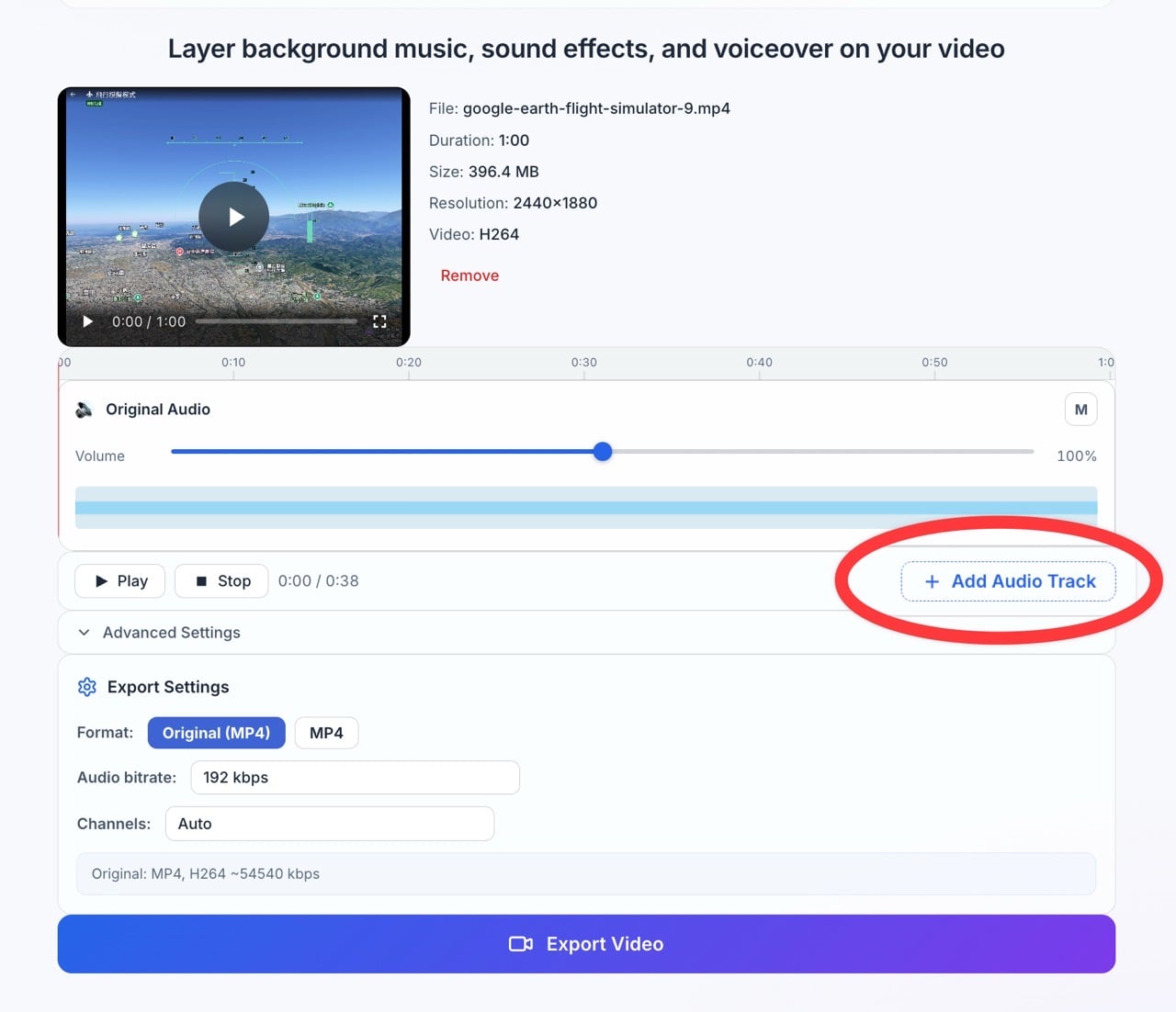The height and width of the screenshot is (1012, 1176).
Task: Click the 0:20 mark on the timeline ruler
Action: 409,363
